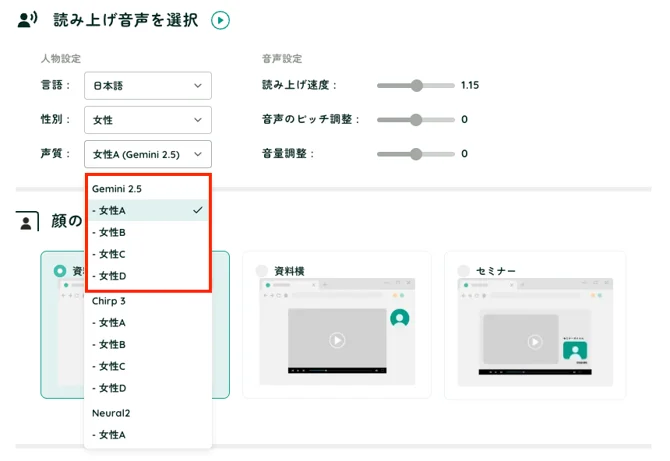Click play icon in 資料横 layout preview

[337, 340]
